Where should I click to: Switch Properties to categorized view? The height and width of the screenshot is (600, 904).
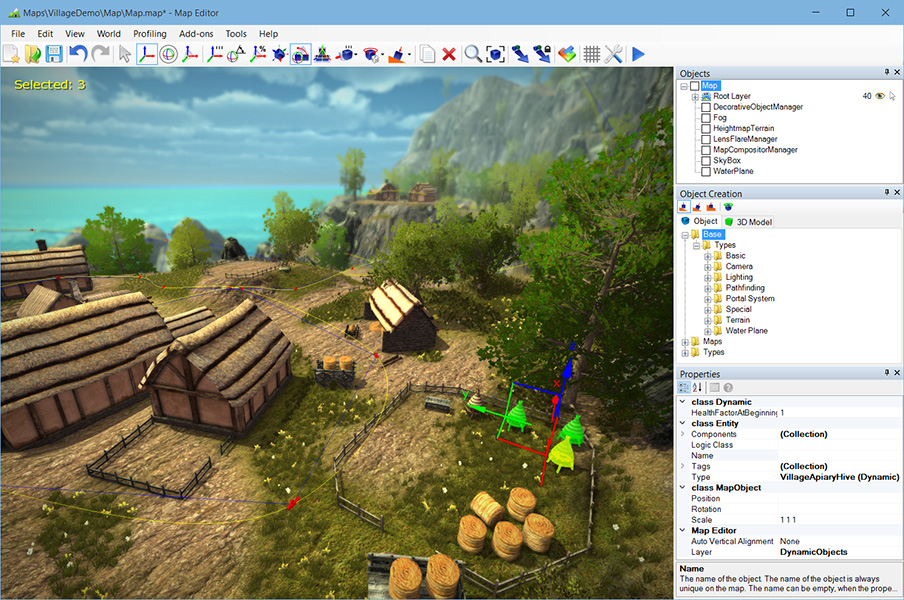(x=684, y=388)
